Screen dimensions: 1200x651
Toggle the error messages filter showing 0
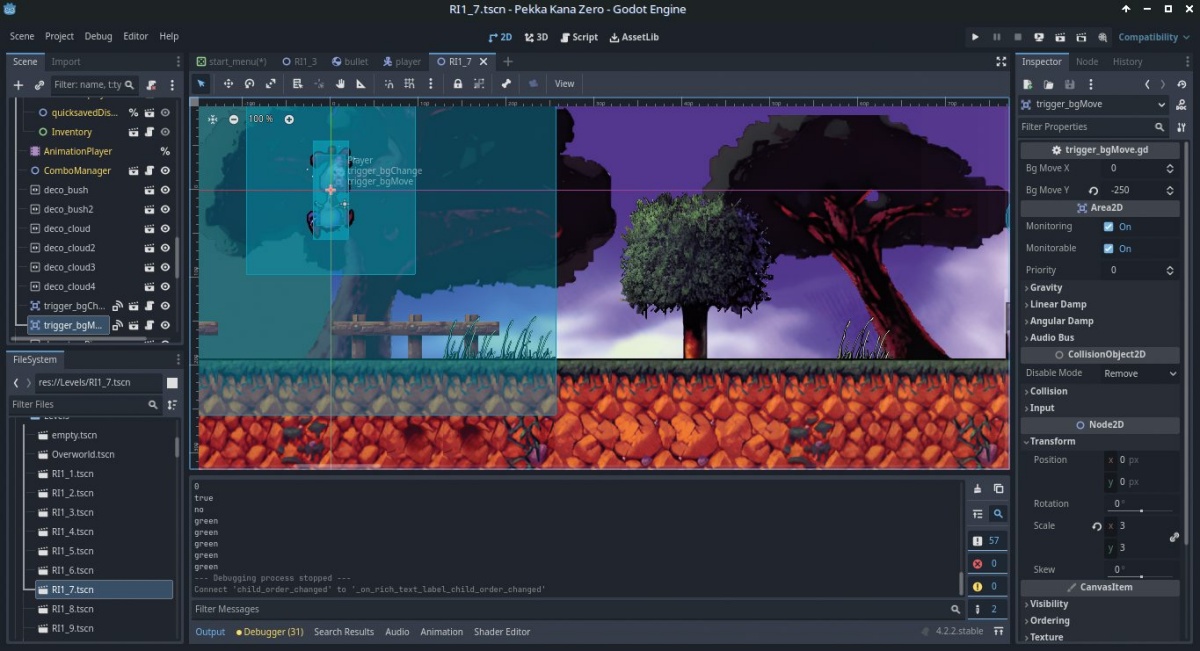(x=987, y=563)
